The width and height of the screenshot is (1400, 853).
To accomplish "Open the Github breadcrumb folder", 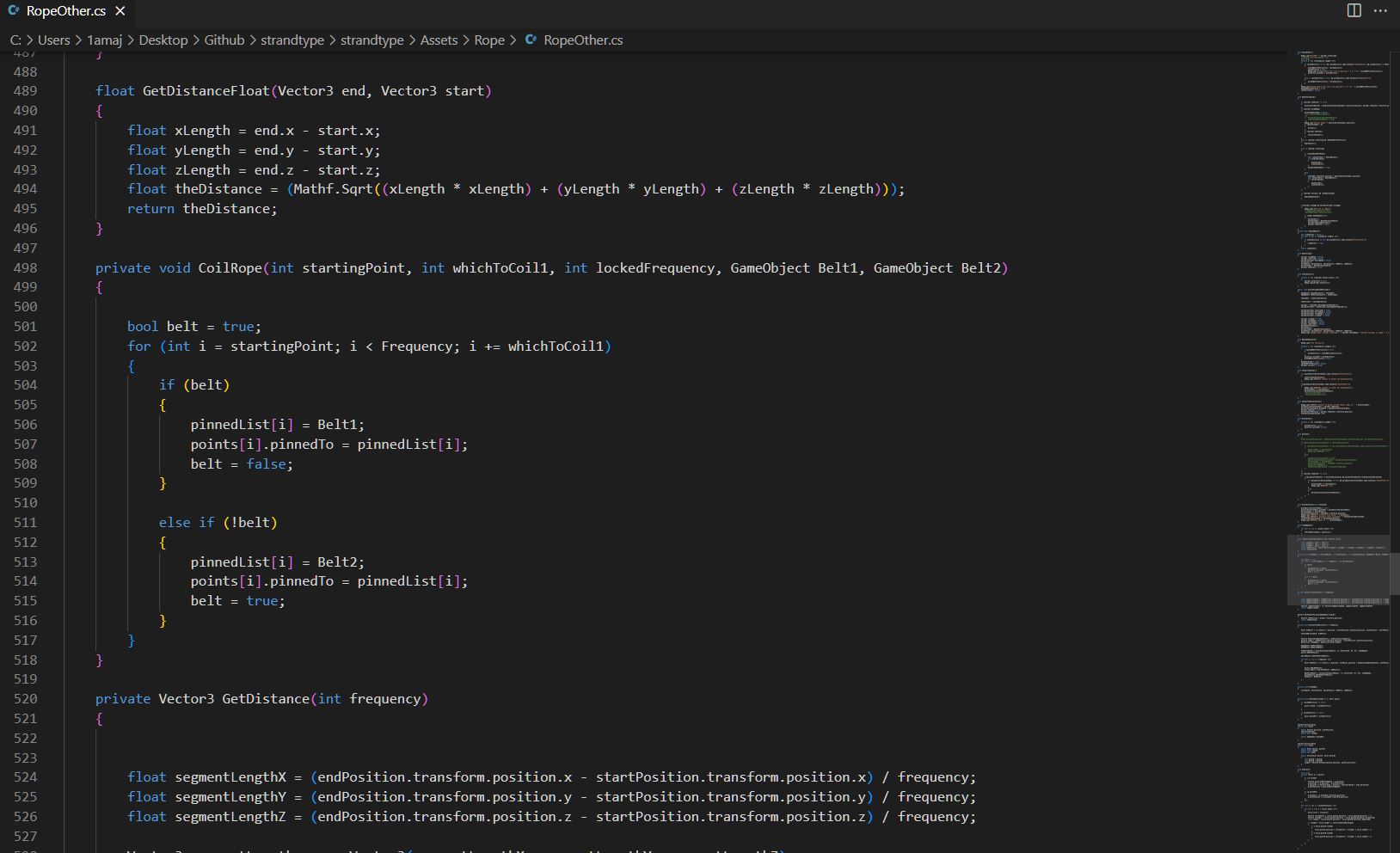I will coord(224,40).
